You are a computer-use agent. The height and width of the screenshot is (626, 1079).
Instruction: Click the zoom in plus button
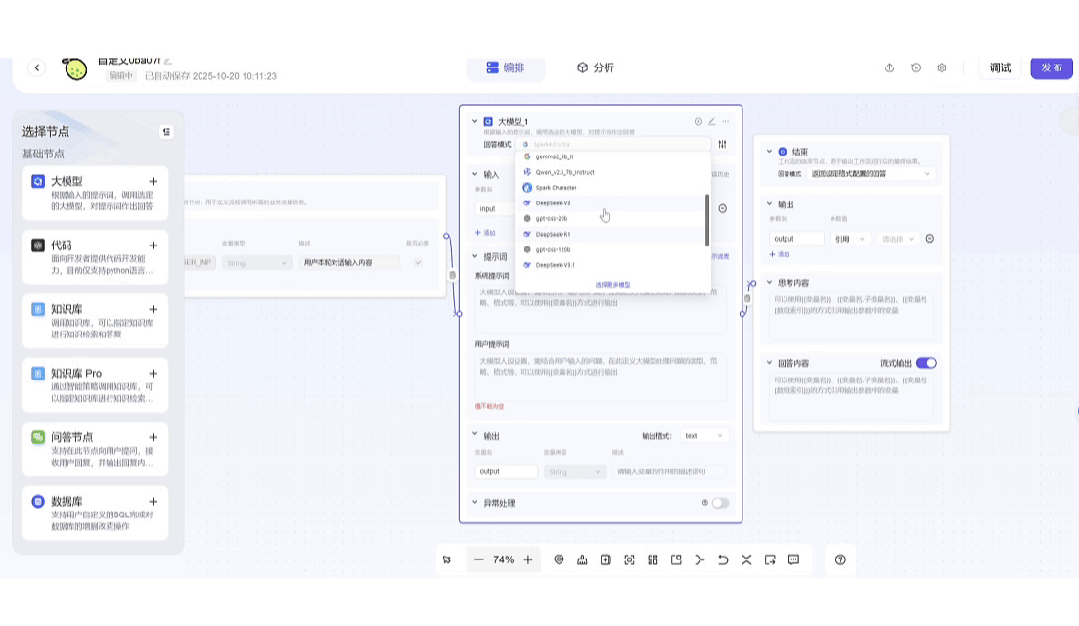[x=528, y=560]
